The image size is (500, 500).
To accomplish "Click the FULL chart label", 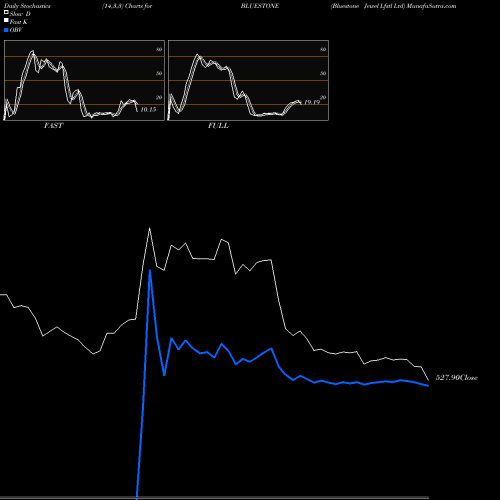I will point(218,126).
